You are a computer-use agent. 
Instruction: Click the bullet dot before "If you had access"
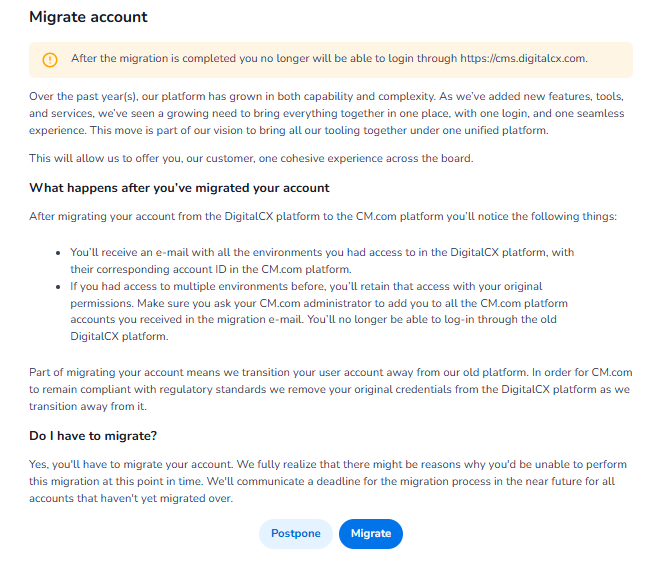pyautogui.click(x=60, y=285)
